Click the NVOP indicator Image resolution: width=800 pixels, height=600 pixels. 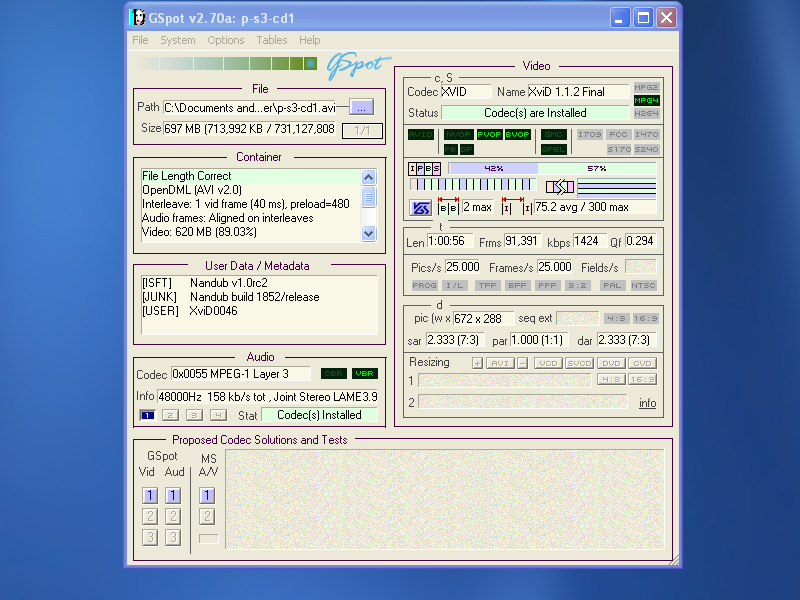[458, 135]
